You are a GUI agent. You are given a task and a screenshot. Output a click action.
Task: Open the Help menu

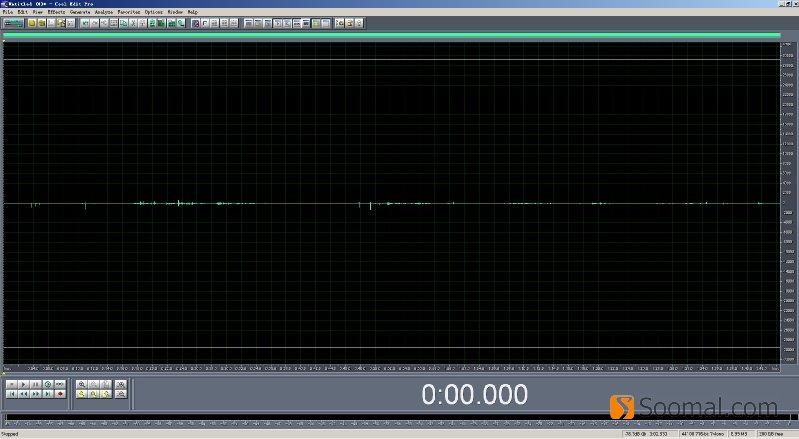[x=193, y=12]
